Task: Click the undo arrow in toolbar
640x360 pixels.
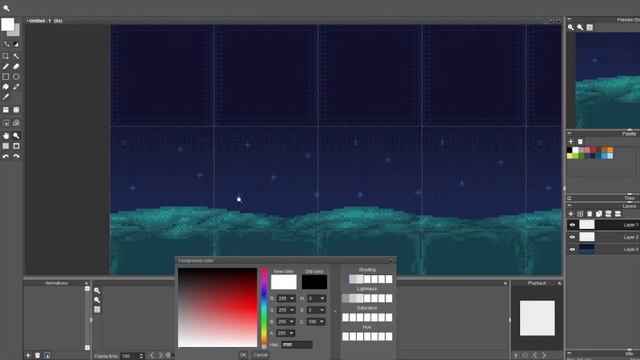Action: pos(6,156)
